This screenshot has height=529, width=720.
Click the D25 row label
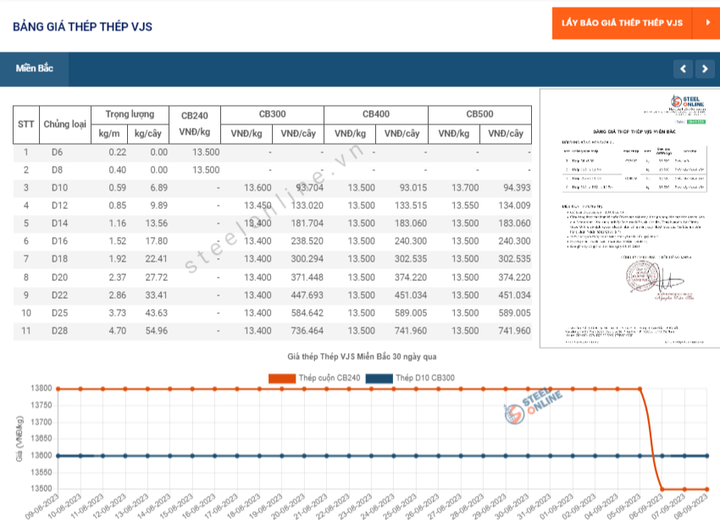coord(59,313)
